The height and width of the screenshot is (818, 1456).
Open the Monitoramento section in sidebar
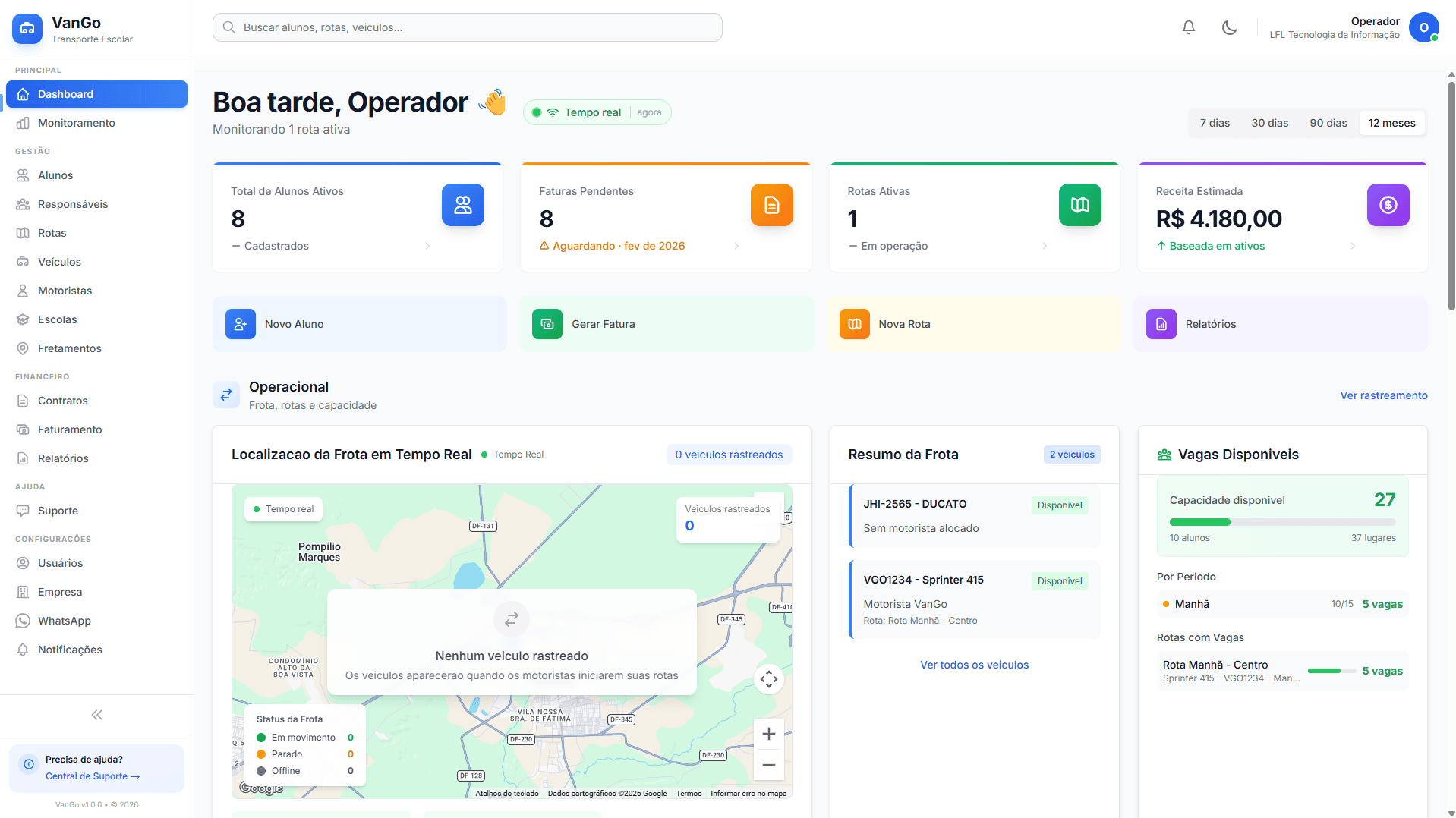point(76,123)
